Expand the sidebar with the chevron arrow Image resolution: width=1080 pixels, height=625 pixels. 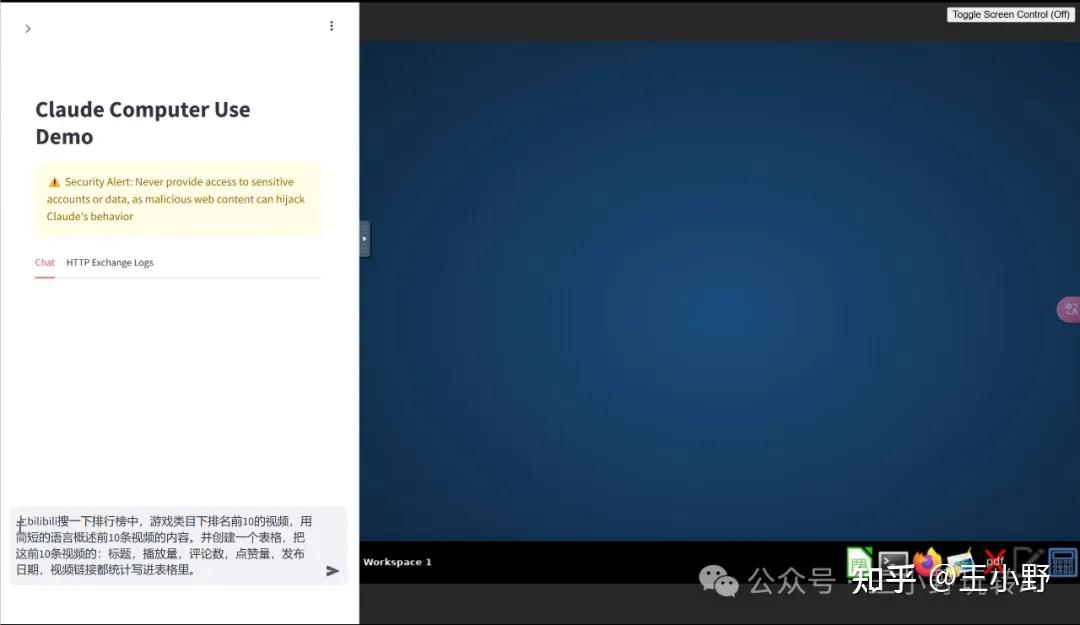[28, 29]
